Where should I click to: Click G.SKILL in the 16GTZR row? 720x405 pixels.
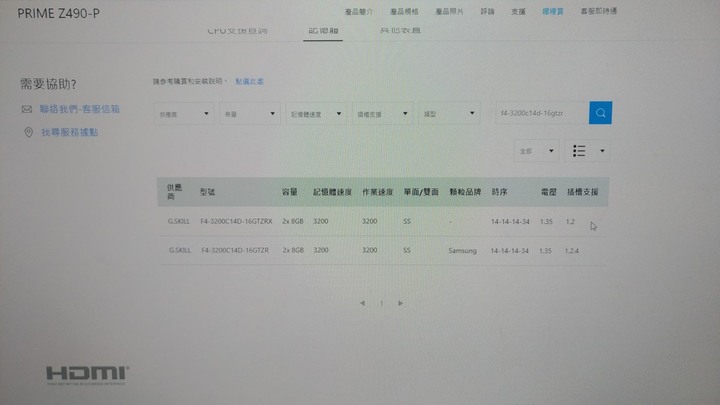(x=180, y=250)
